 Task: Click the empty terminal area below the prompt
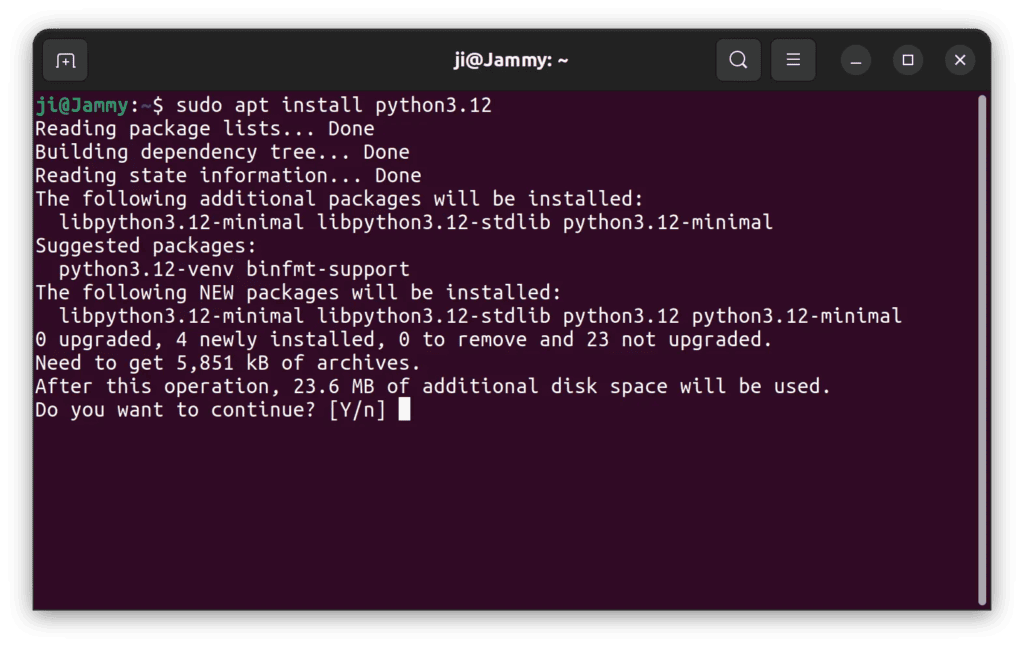tap(500, 520)
